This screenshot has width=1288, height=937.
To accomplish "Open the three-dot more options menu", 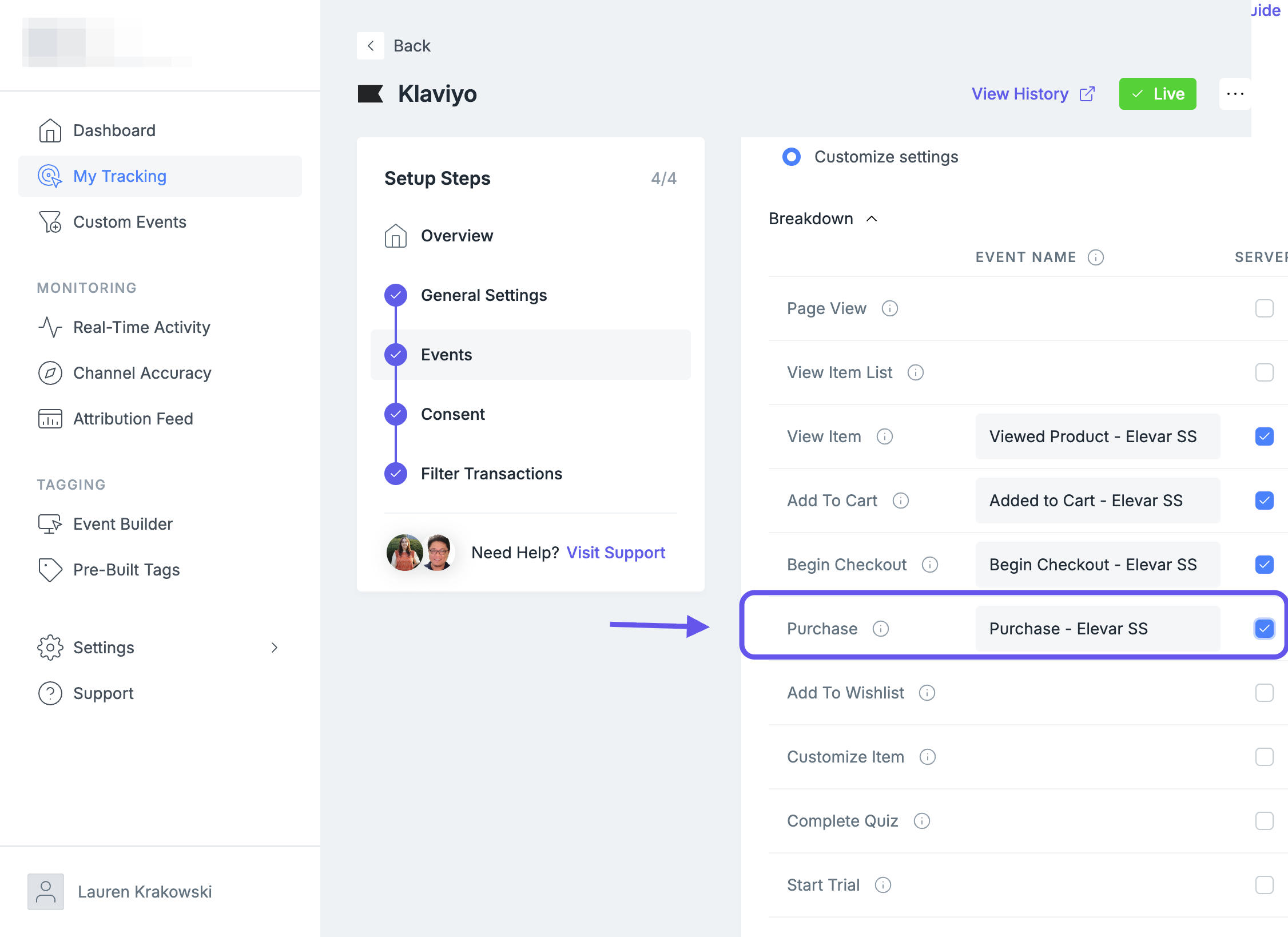I will point(1235,94).
